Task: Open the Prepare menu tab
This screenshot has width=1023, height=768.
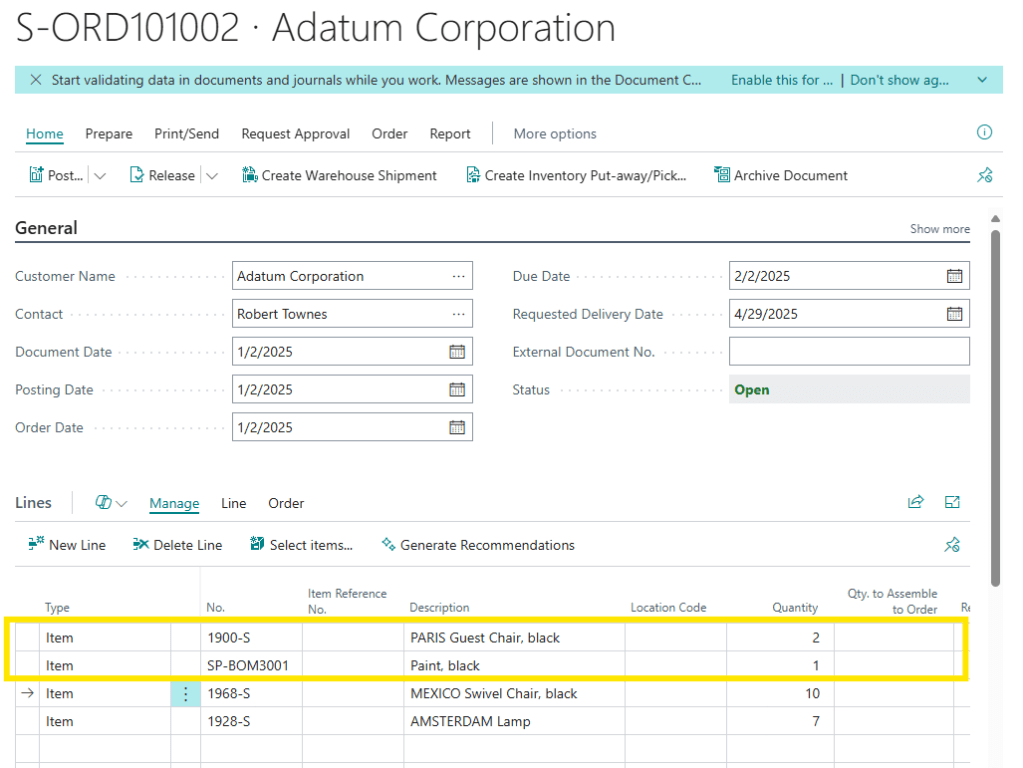Action: pos(108,134)
